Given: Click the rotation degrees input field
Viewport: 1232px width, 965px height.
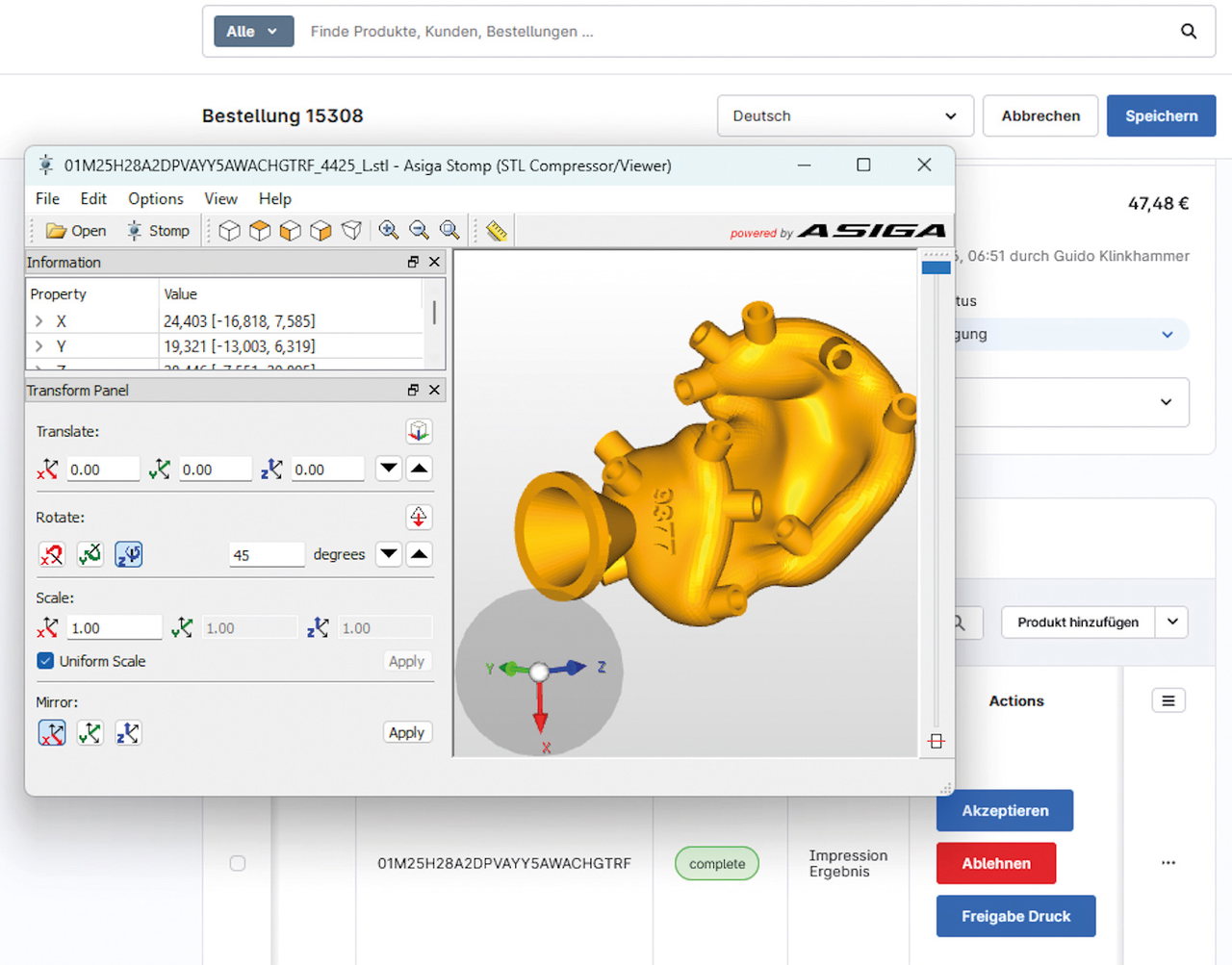Looking at the screenshot, I should 267,555.
